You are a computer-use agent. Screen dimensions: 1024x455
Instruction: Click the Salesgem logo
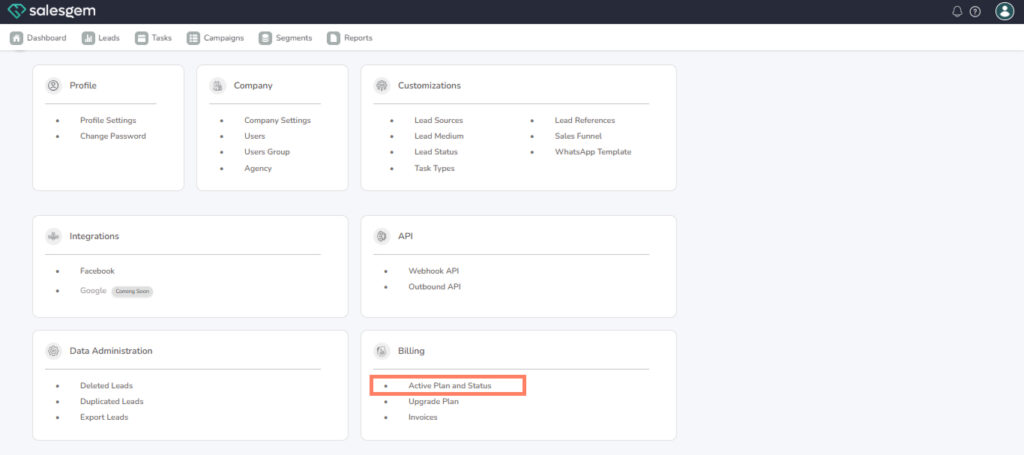[x=58, y=11]
